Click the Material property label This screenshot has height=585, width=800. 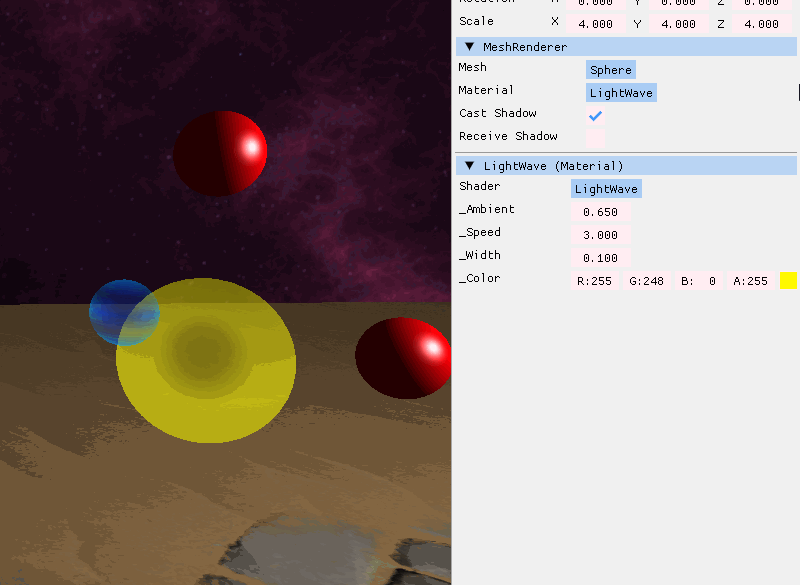tap(486, 90)
